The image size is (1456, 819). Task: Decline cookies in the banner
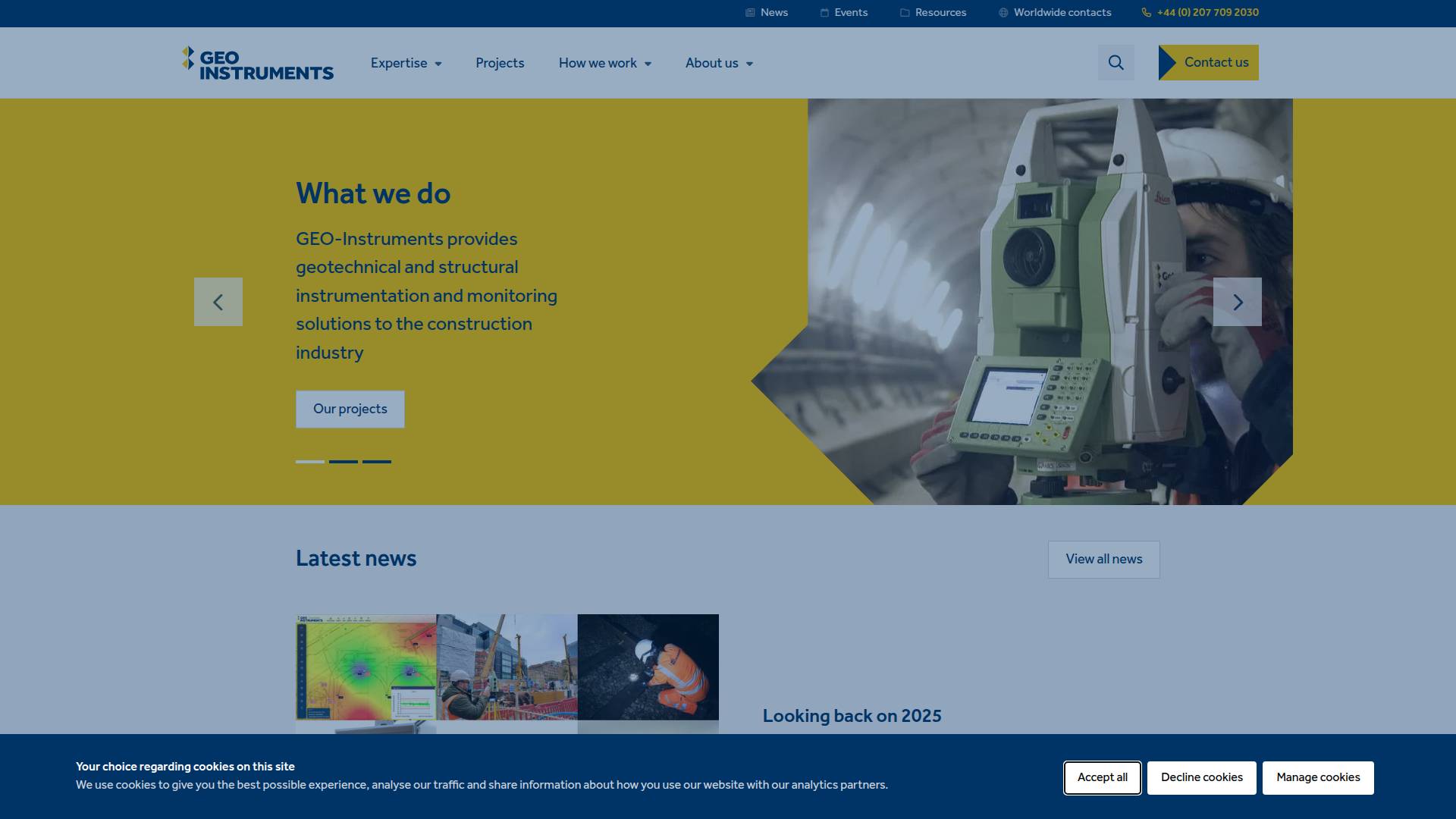point(1201,778)
